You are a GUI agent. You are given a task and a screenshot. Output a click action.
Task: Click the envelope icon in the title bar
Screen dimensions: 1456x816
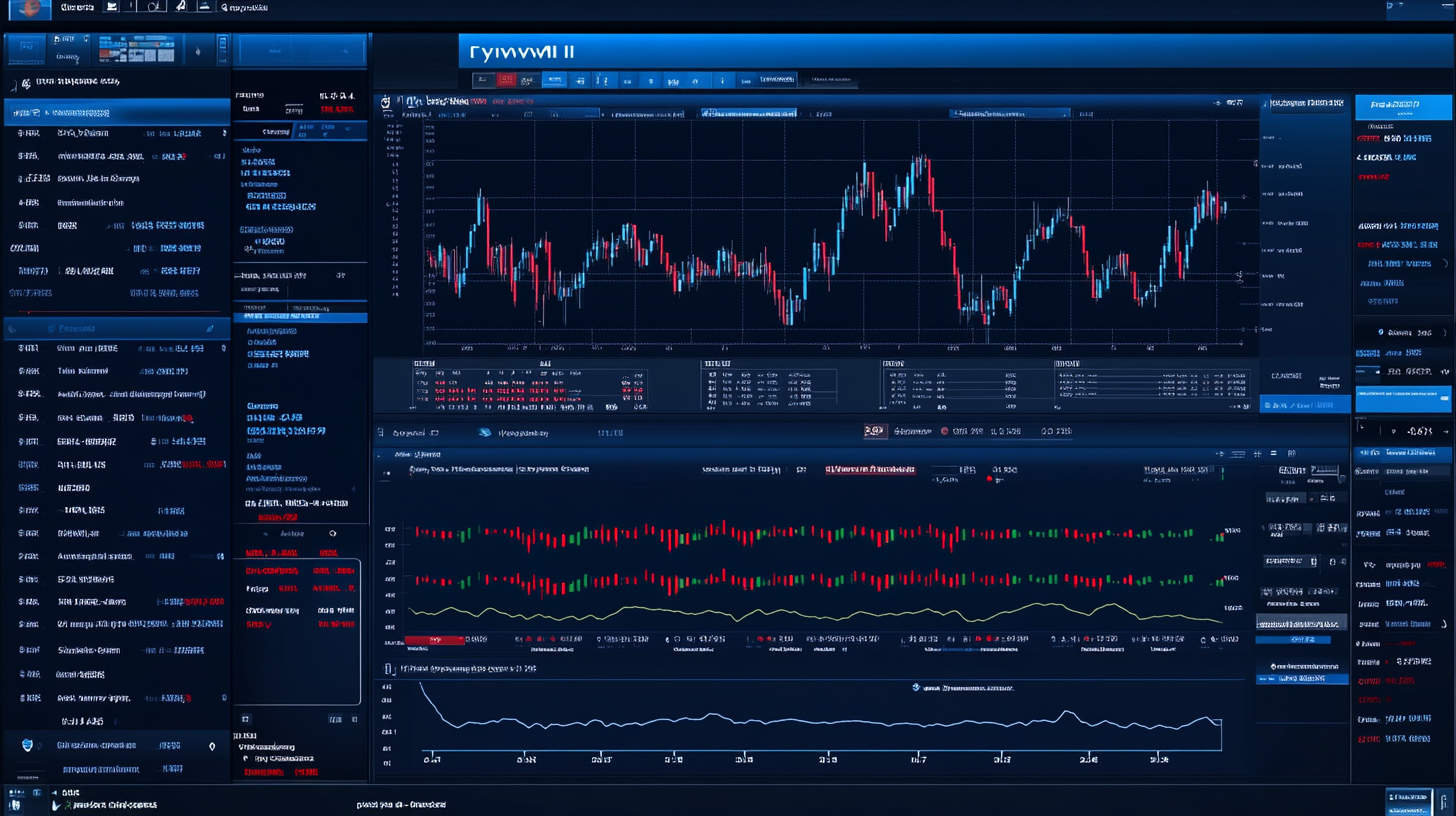coord(110,7)
